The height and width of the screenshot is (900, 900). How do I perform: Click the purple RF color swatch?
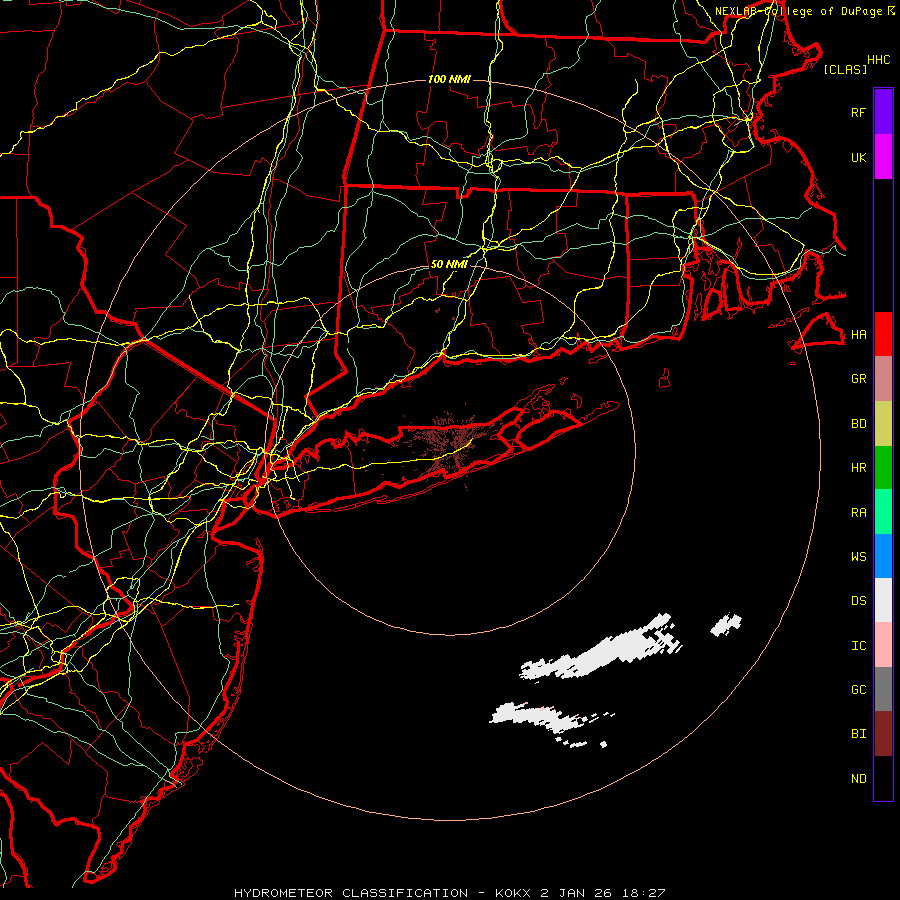(x=883, y=112)
